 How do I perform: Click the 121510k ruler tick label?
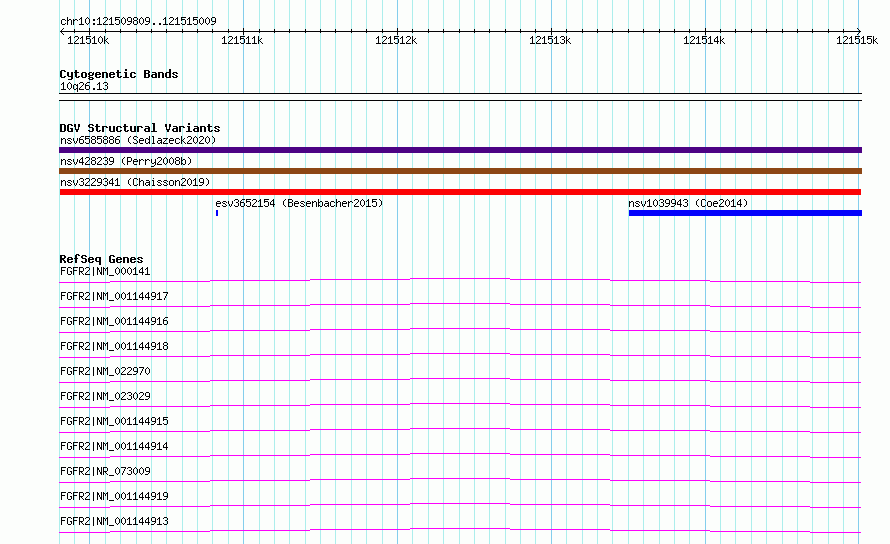click(x=88, y=40)
